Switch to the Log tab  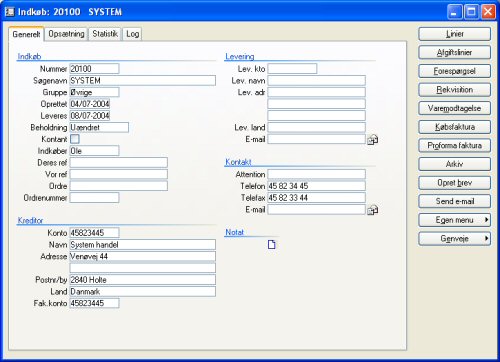coord(132,34)
